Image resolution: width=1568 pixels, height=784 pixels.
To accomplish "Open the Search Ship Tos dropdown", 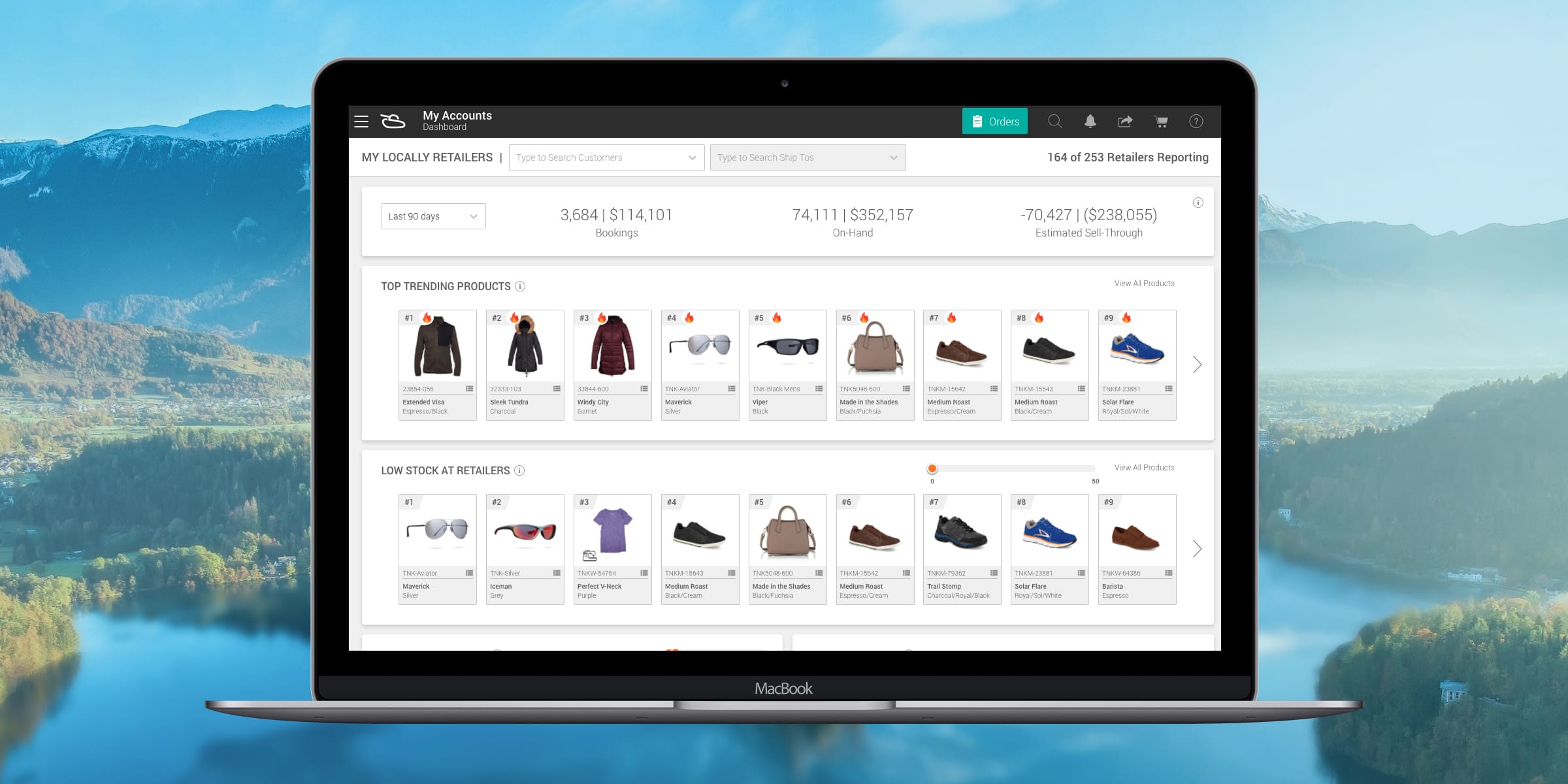I will point(808,157).
